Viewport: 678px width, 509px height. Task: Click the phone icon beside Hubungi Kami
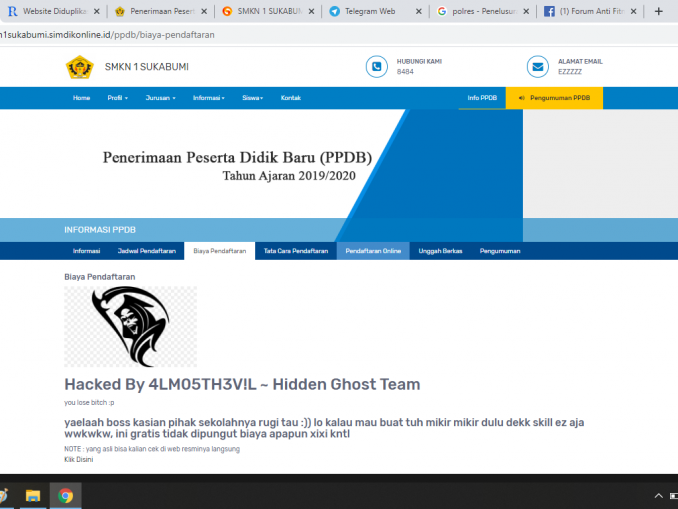pyautogui.click(x=377, y=67)
